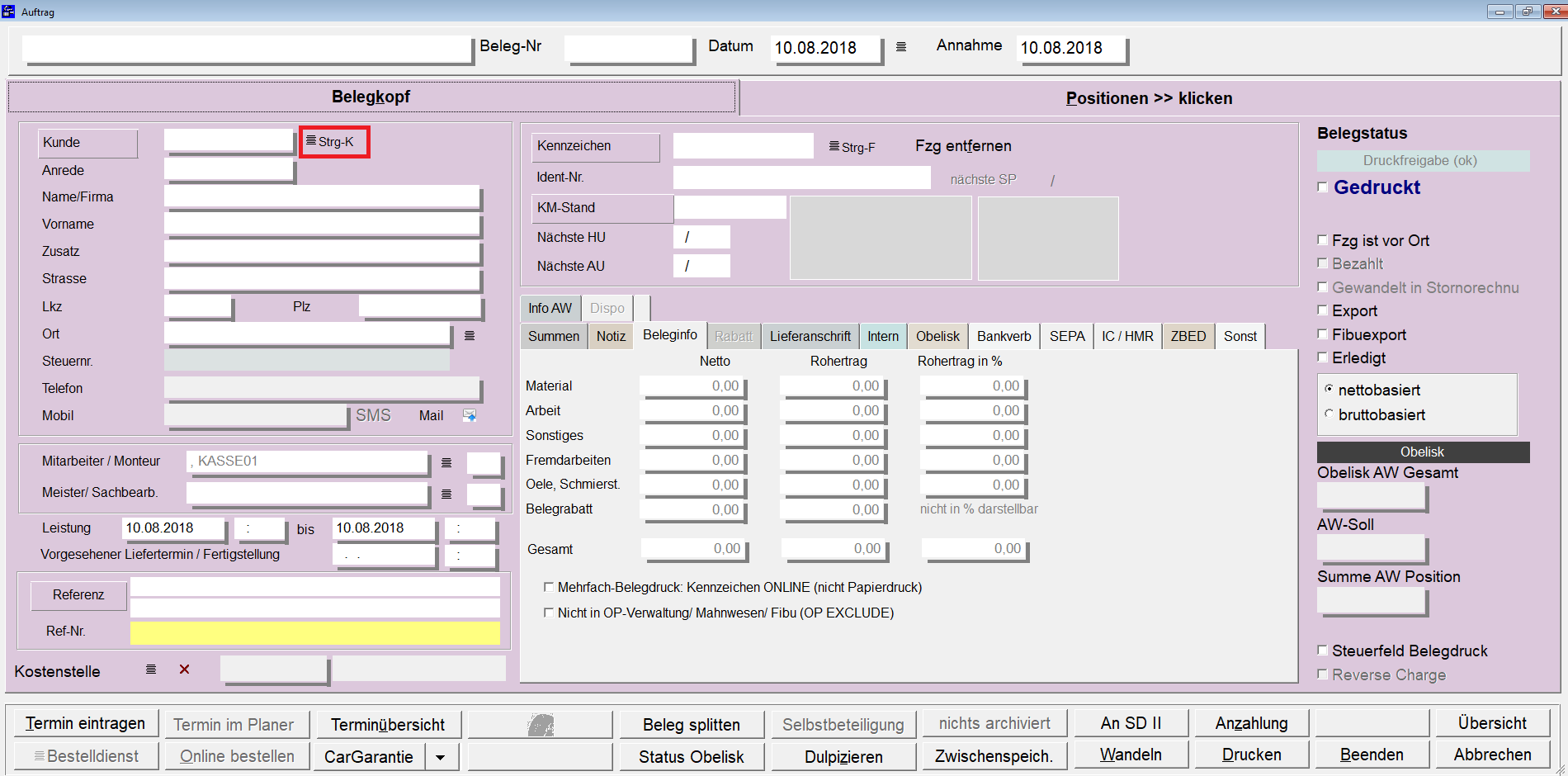Click the Dulpizieren button
Screen dimensions: 1568x776
843,756
